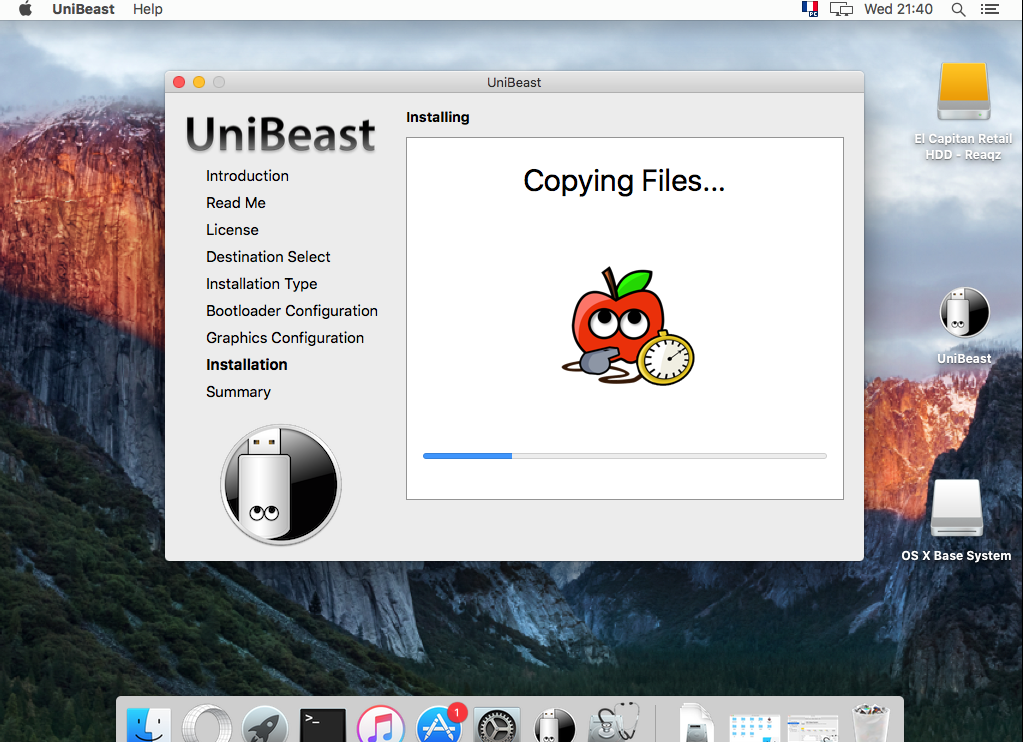Click the 'Installing' heading
1023x742 pixels.
[438, 117]
